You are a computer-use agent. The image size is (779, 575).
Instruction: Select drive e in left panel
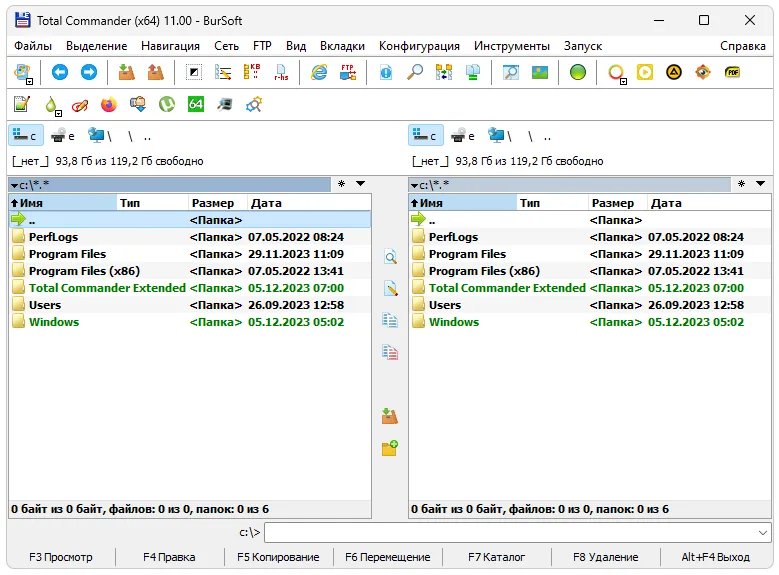click(63, 136)
